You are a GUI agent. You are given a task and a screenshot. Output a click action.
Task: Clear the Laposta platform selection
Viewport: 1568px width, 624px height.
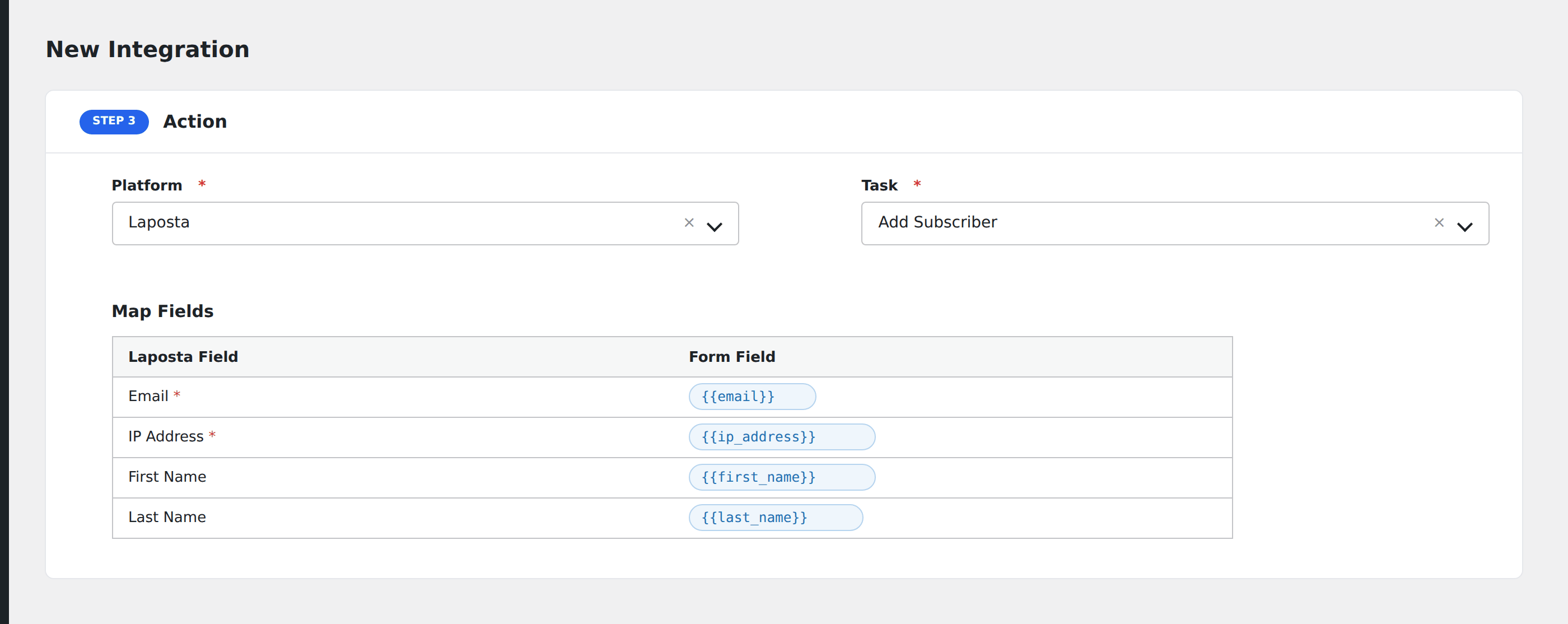689,223
